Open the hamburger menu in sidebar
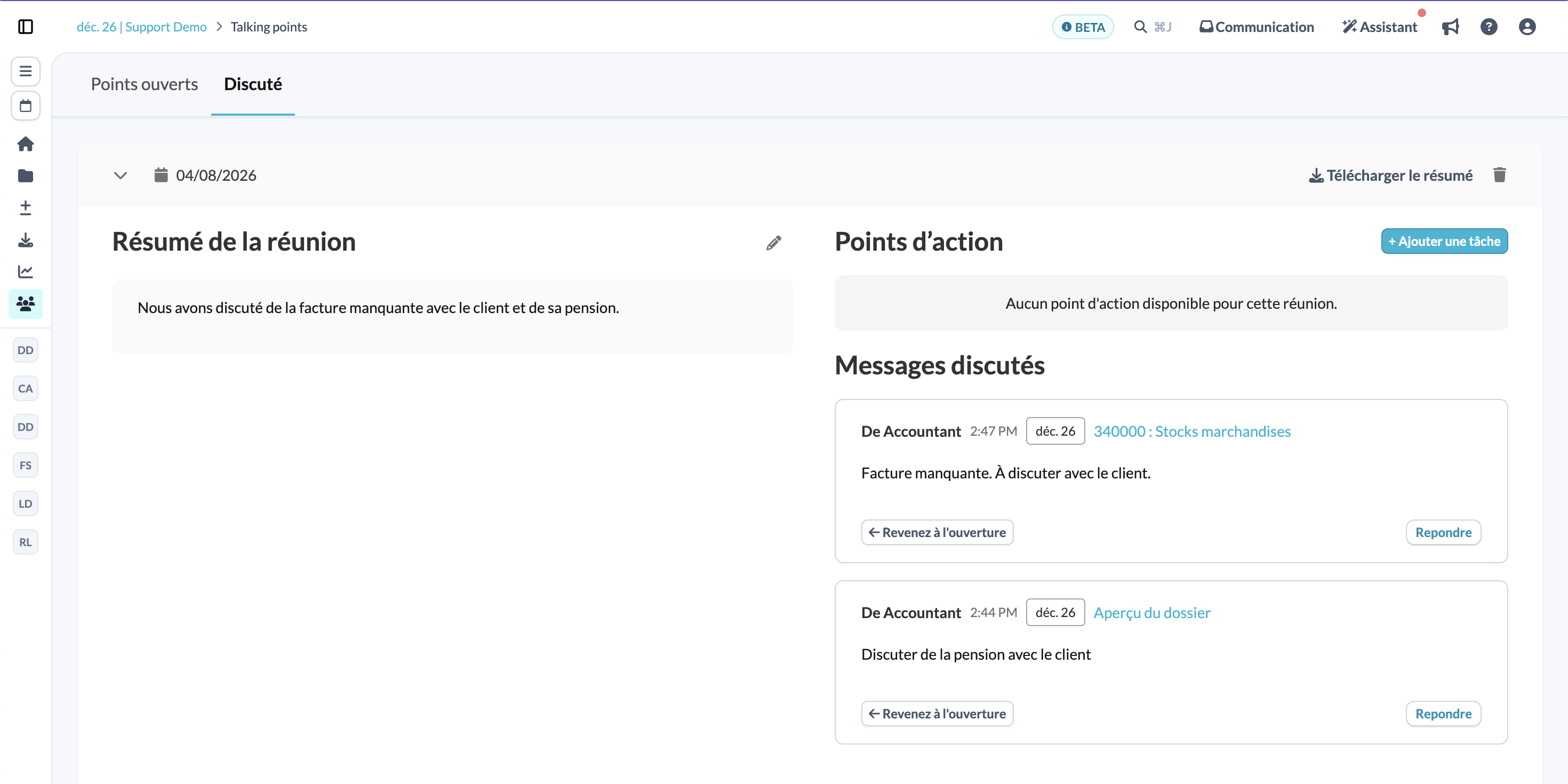Screen dimensions: 1568x784 pos(26,71)
